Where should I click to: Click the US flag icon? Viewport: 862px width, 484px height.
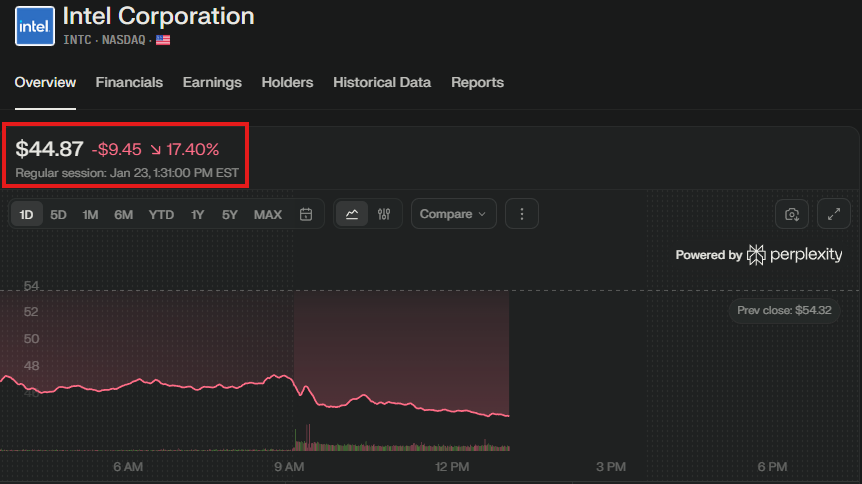coord(163,40)
